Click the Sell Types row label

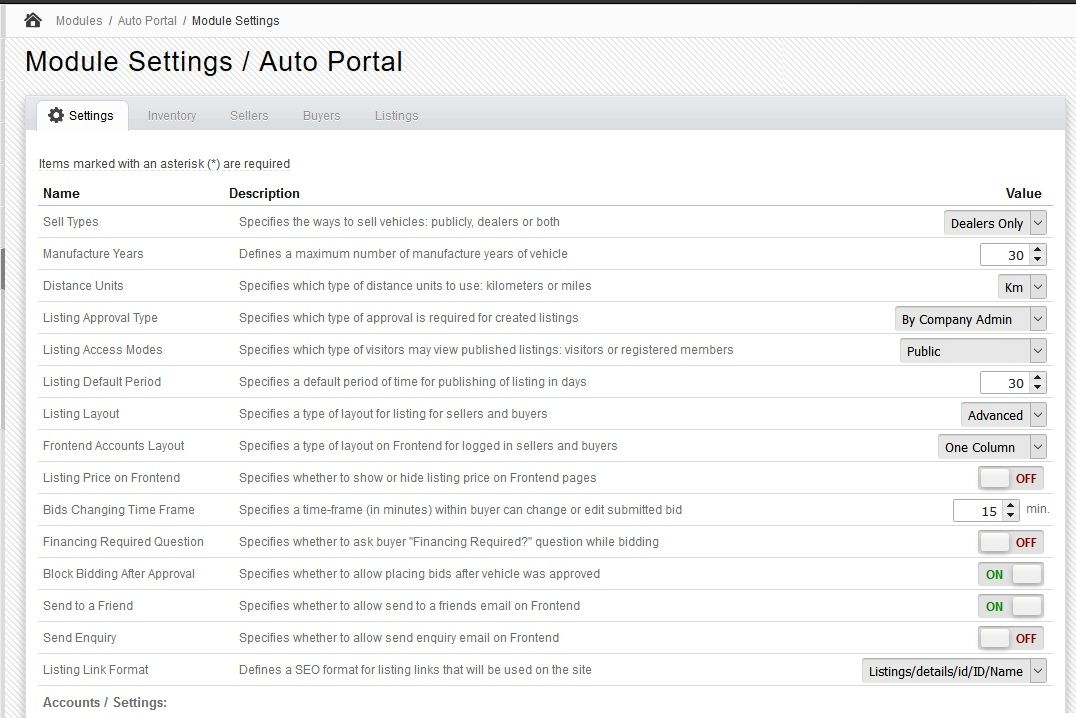pos(71,222)
